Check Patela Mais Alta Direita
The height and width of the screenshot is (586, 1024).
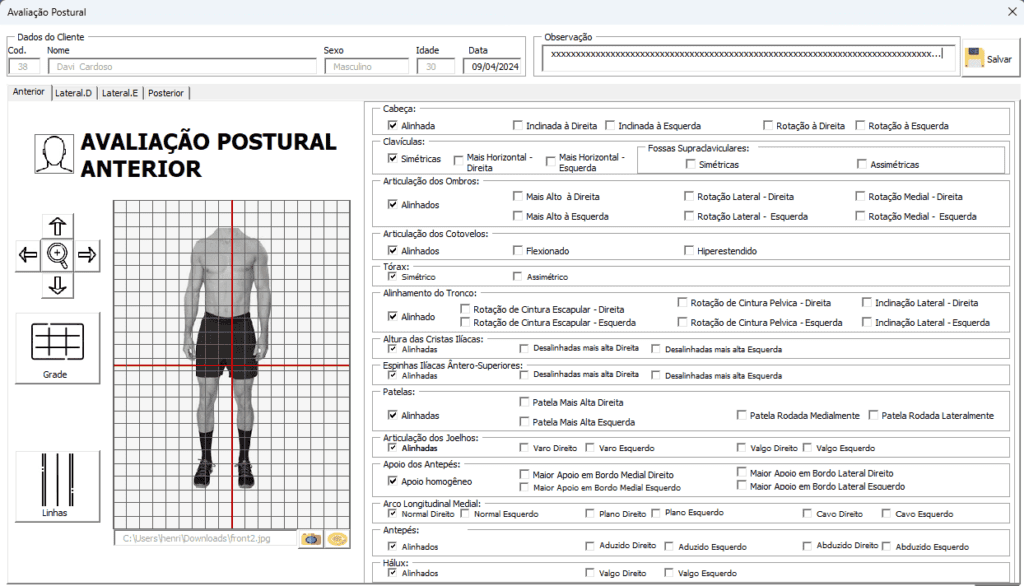pyautogui.click(x=524, y=402)
